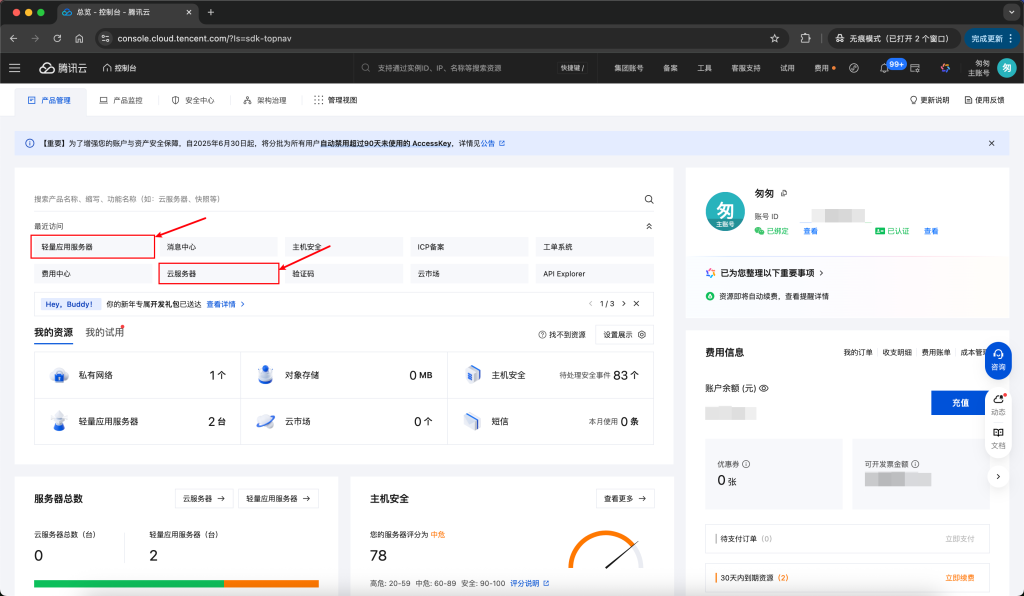Viewport: 1024px width, 596px height.
Task: Click the compass discovery icon in top bar
Action: [x=852, y=67]
